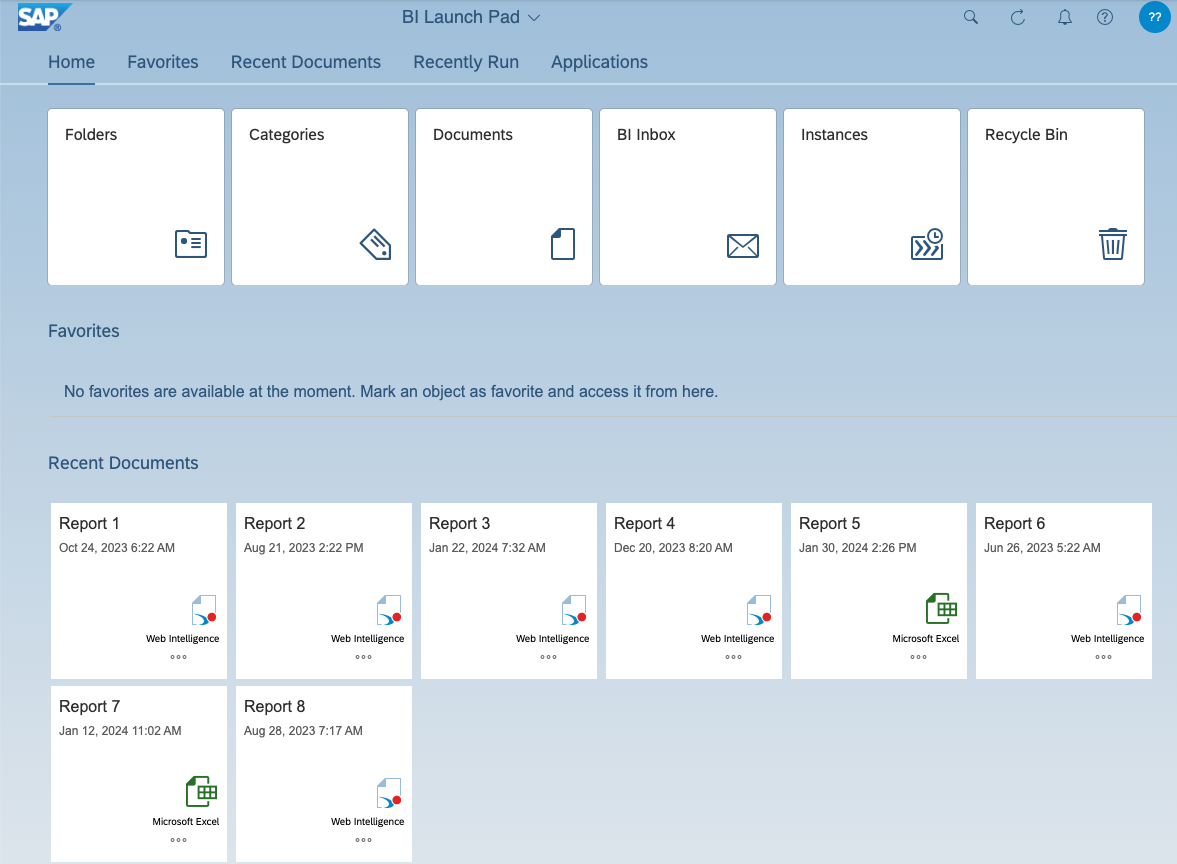This screenshot has height=864, width=1177.
Task: Open the Applications tab
Action: point(599,62)
